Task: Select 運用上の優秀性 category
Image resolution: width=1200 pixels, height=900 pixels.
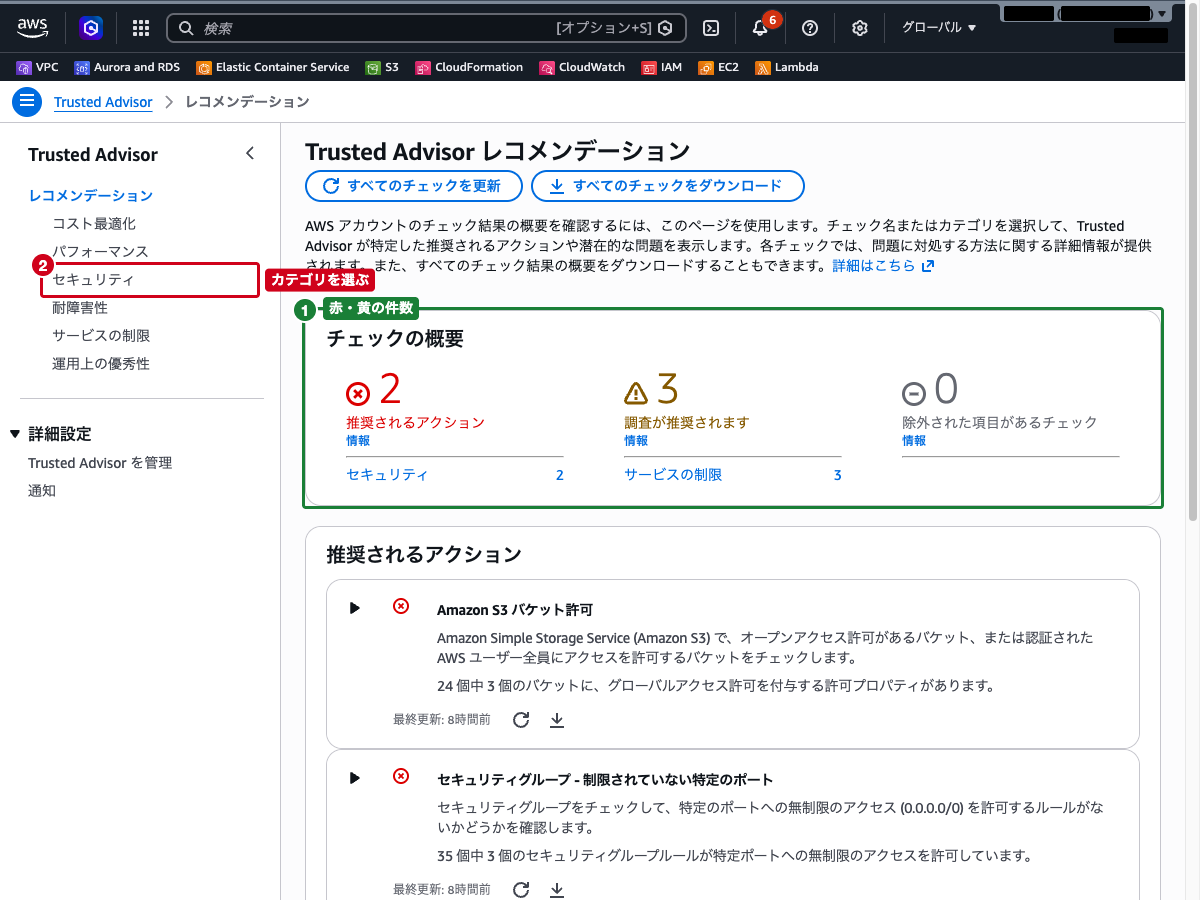Action: tap(101, 363)
